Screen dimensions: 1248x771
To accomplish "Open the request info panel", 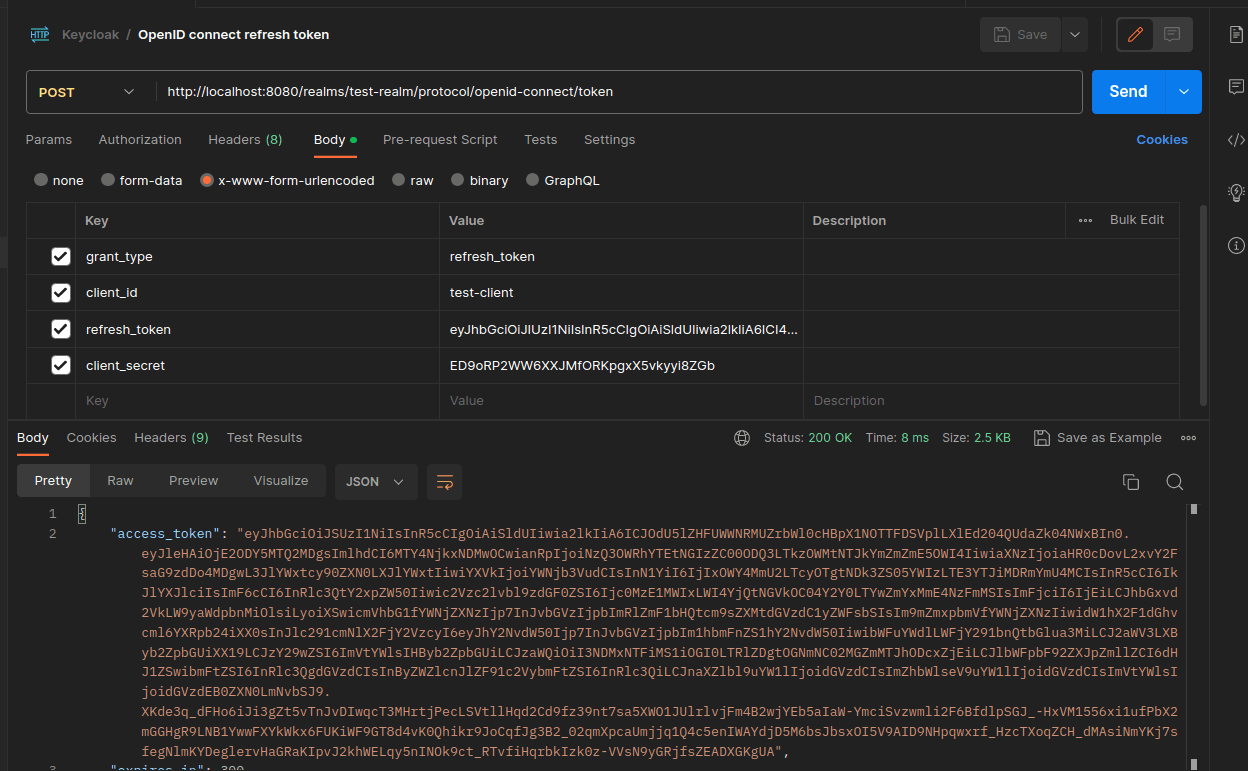I will tap(1236, 244).
